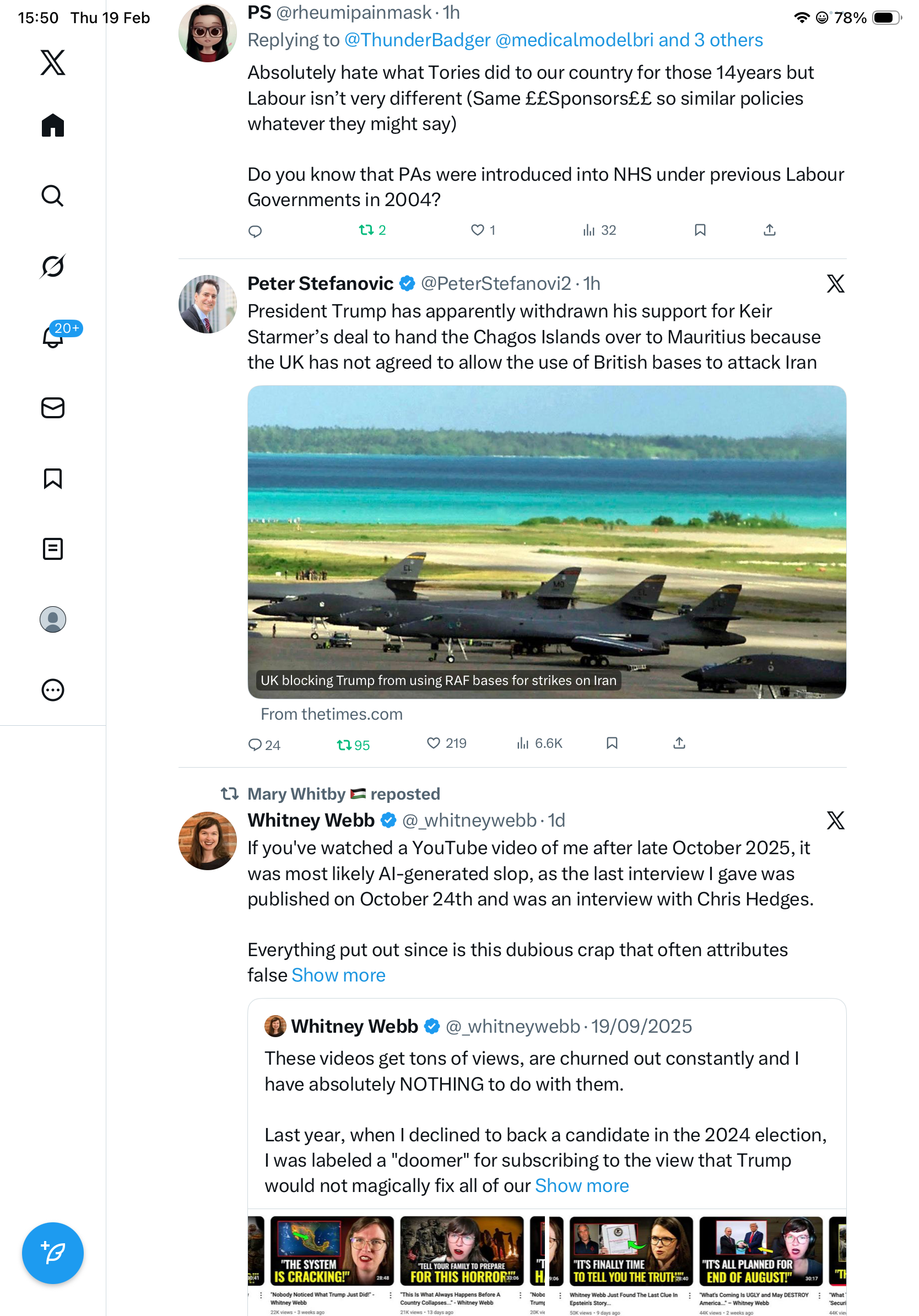Reply to Peter Stefanovic's post

point(255,745)
